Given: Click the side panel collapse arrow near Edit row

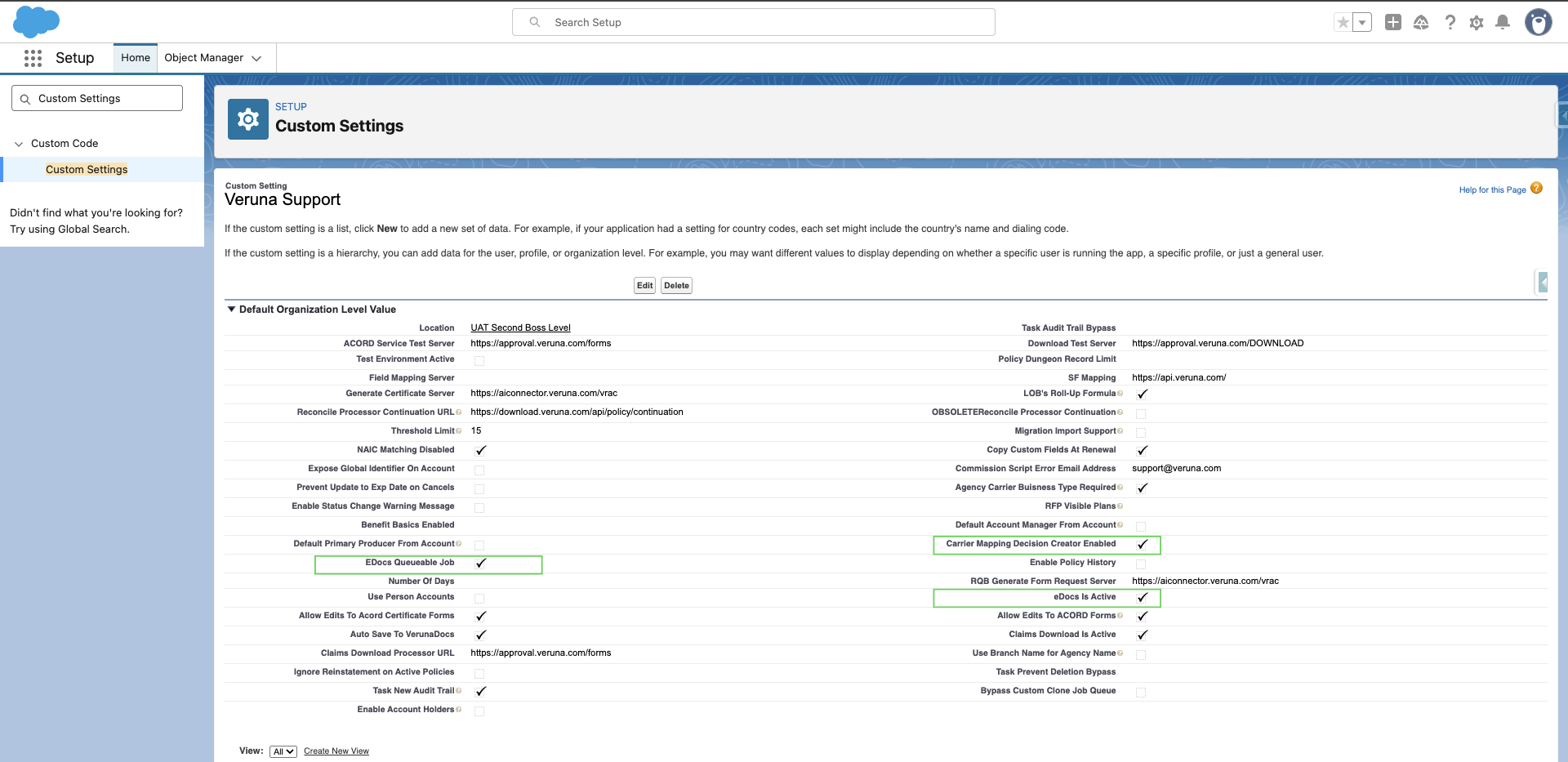Looking at the screenshot, I should coord(1543,283).
